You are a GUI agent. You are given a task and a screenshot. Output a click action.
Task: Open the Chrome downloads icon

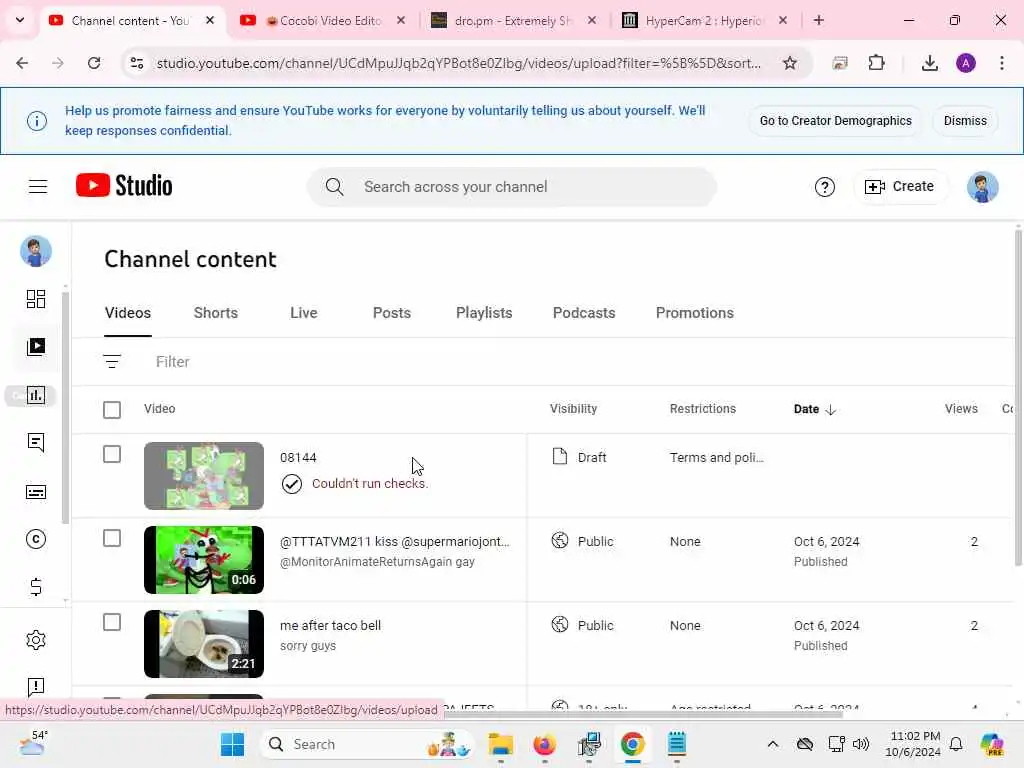pos(929,63)
